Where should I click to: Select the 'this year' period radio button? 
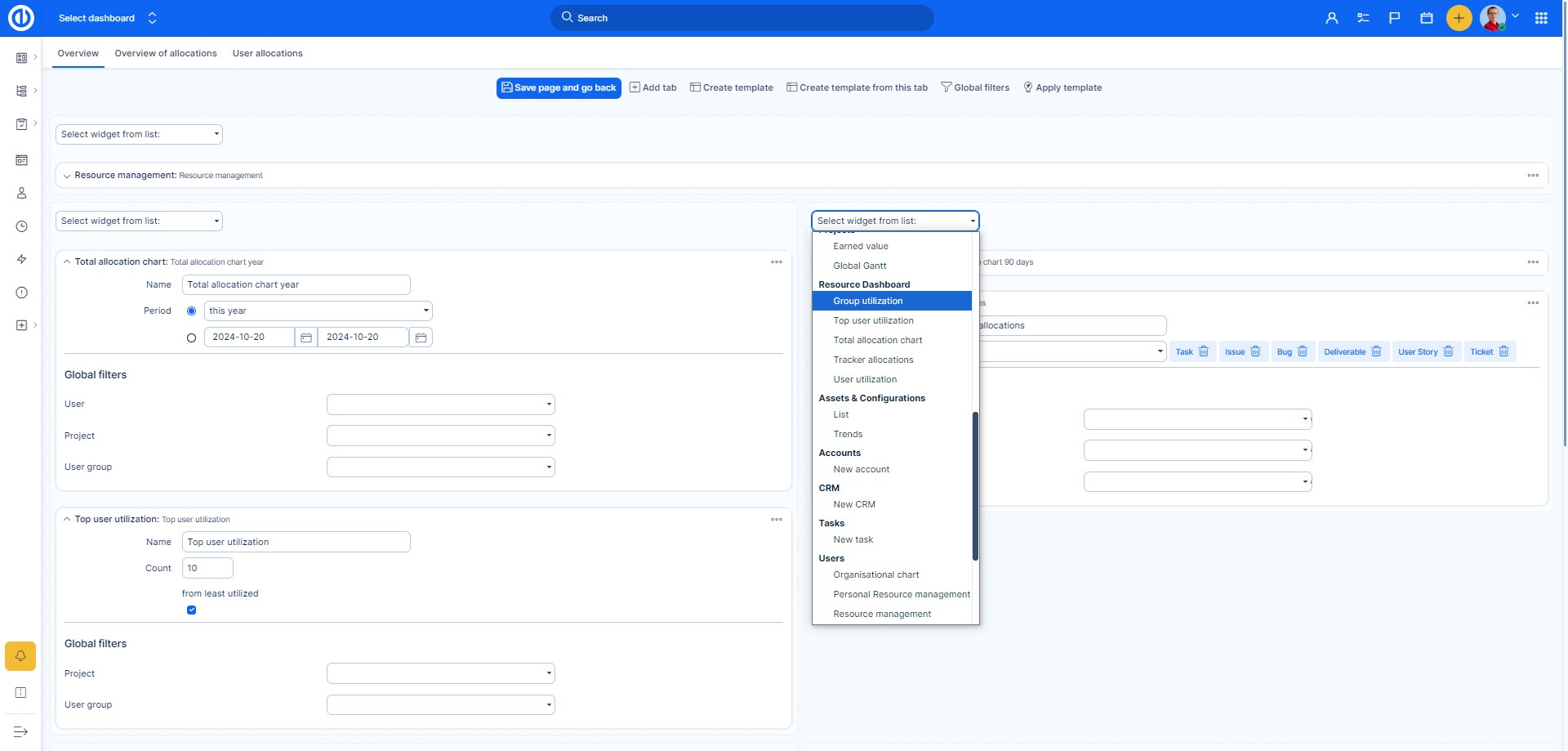tap(192, 311)
